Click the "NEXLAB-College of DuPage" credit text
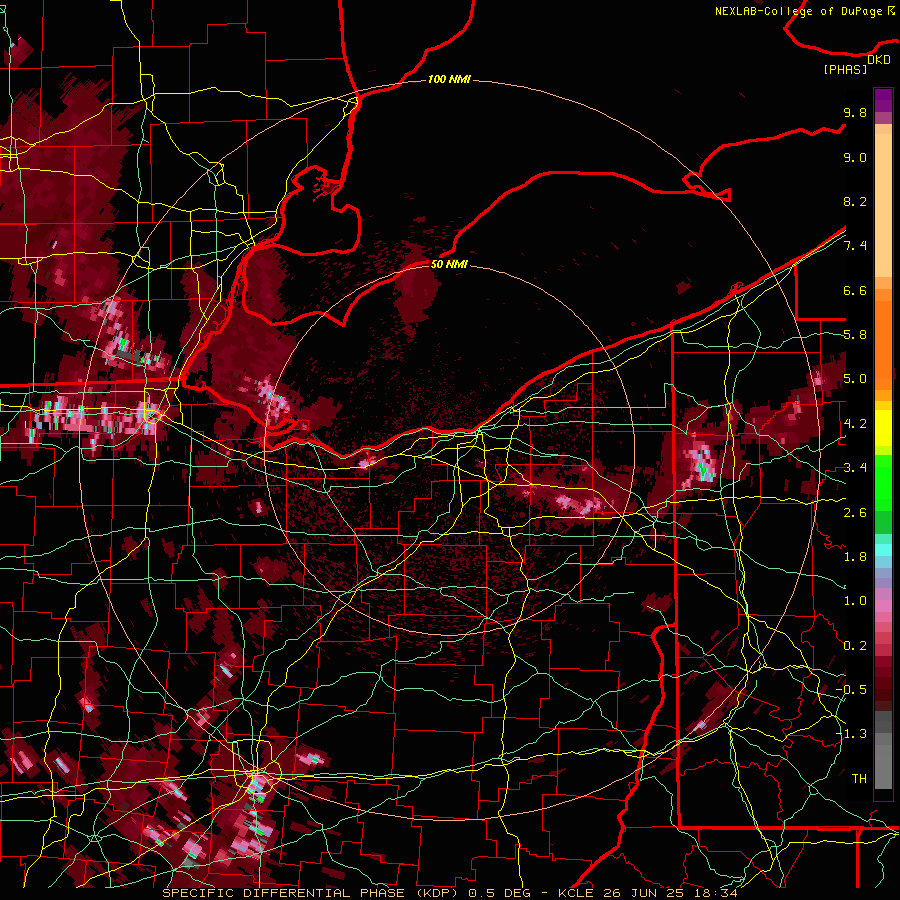Screen dimensions: 900x900 click(800, 11)
